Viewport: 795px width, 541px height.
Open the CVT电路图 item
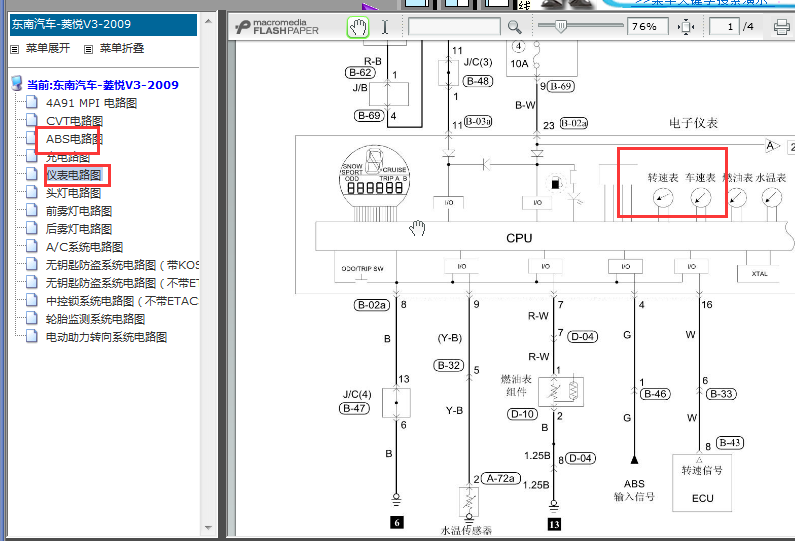pos(75,121)
